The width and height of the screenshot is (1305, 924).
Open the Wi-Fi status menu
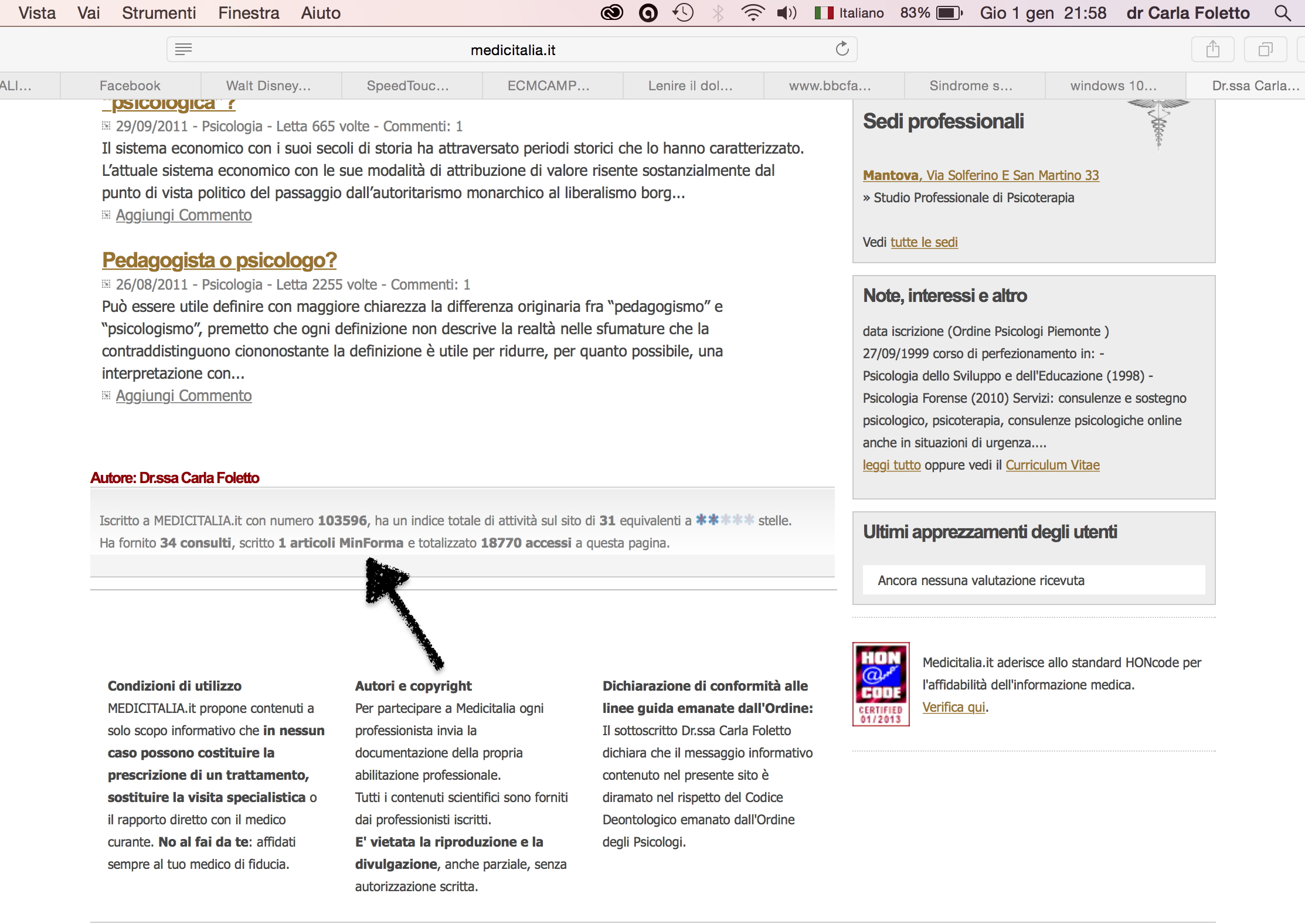pos(753,13)
